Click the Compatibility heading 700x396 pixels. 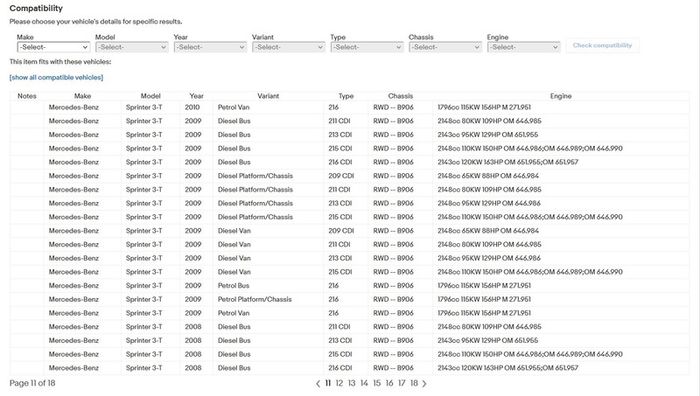(x=36, y=8)
